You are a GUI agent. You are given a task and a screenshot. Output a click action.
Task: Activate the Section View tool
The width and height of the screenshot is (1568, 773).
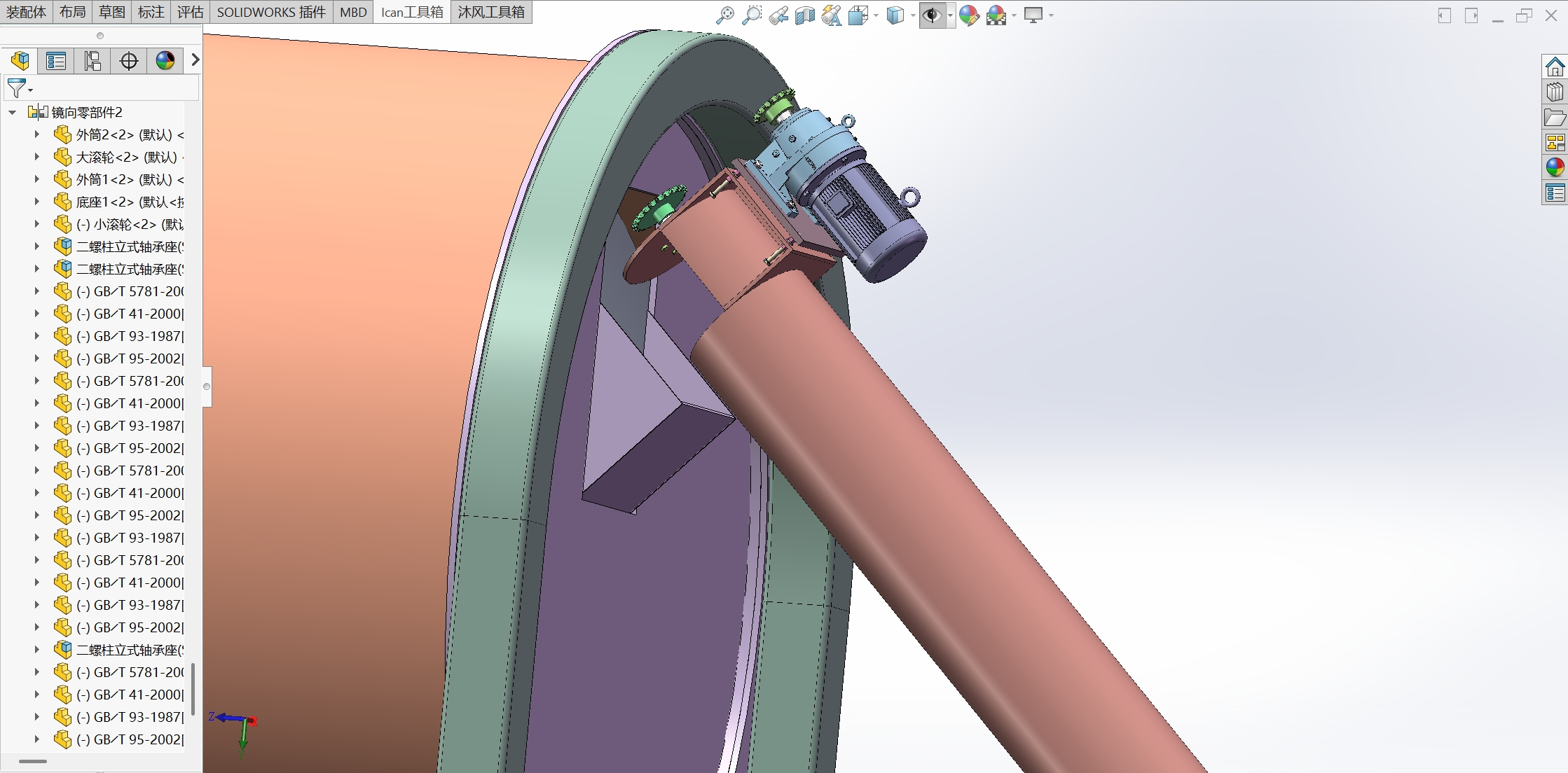pyautogui.click(x=804, y=15)
